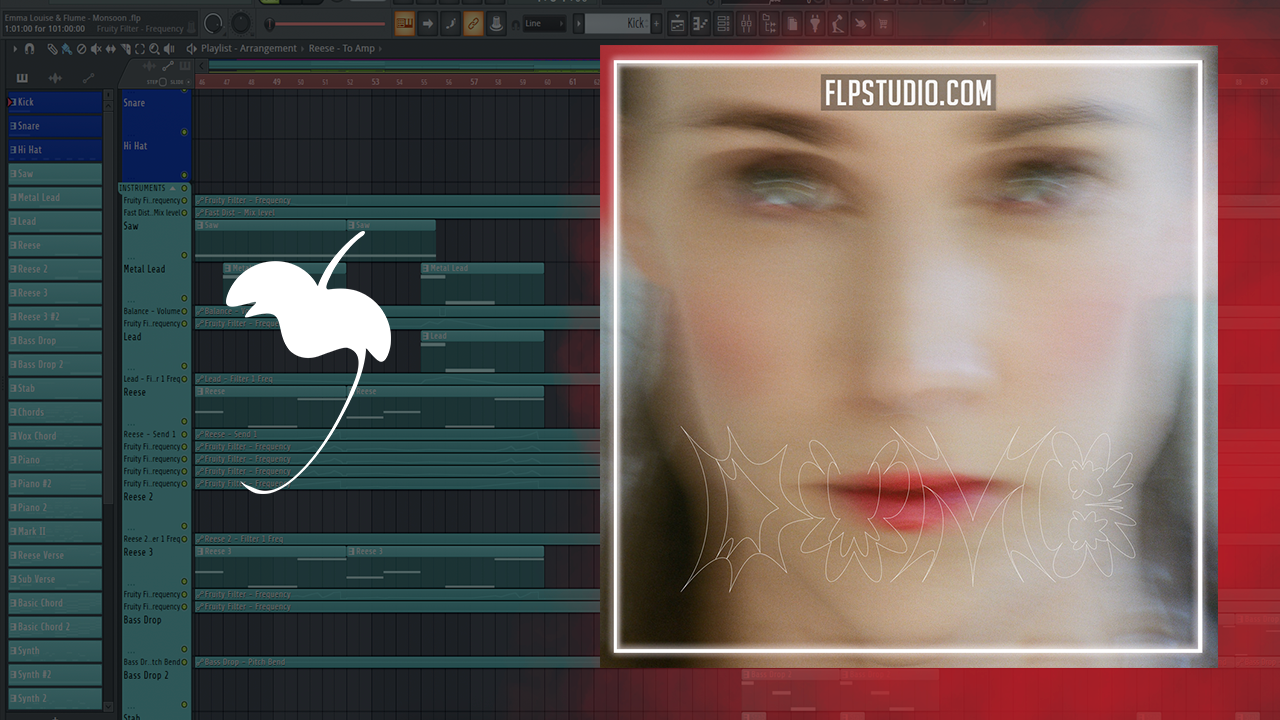Mute the Hi Hat track LED
The image size is (1280, 720).
pyautogui.click(x=184, y=175)
